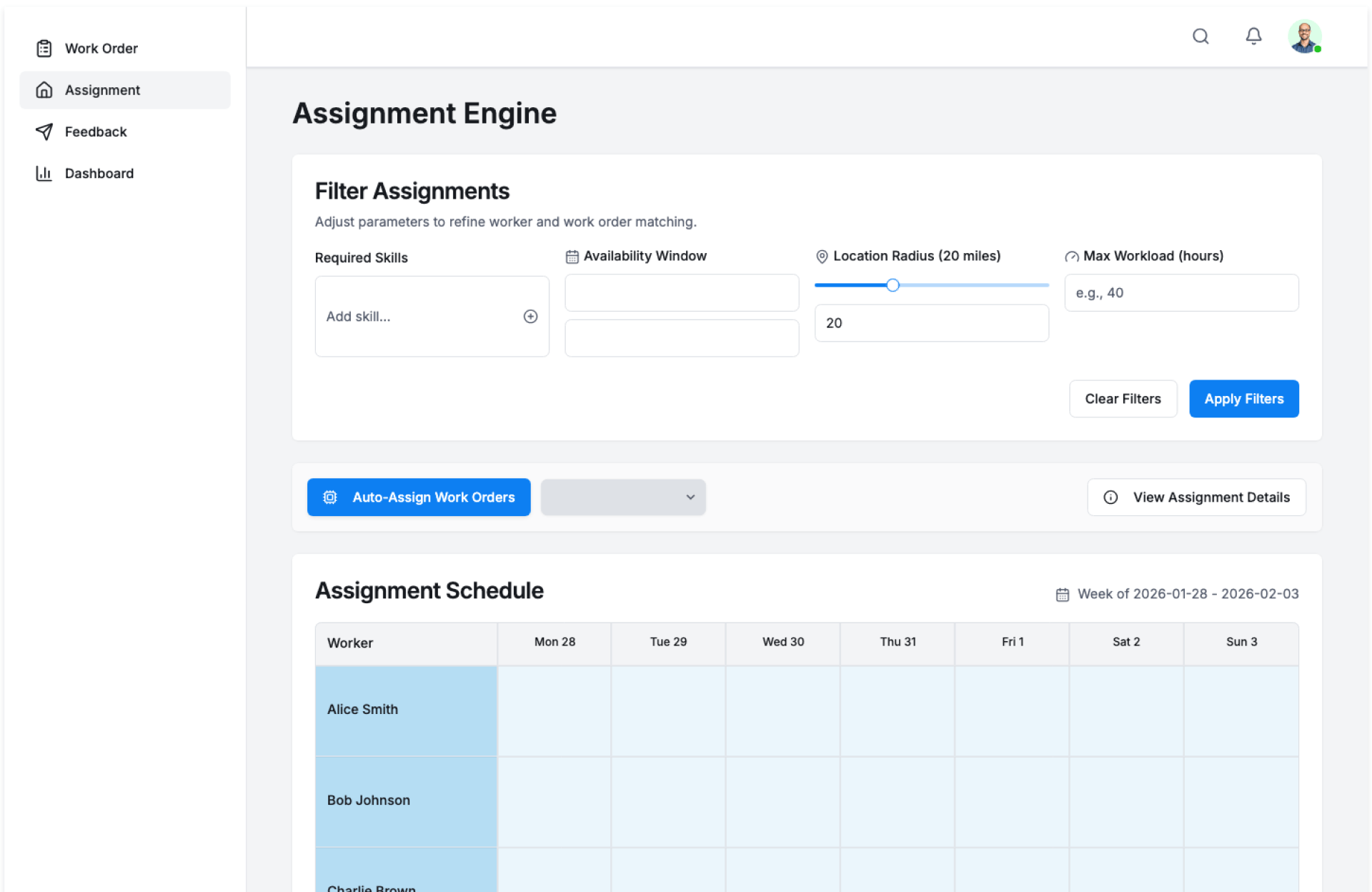
Task: Open the Dashboard menu item
Action: pos(99,174)
